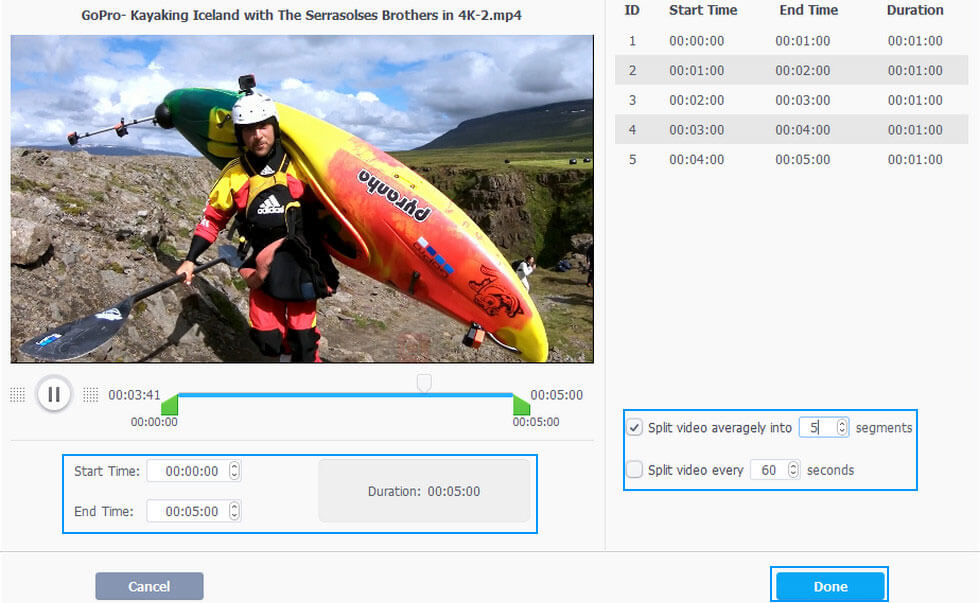Image resolution: width=980 pixels, height=603 pixels.
Task: Click the Cancel button
Action: click(149, 586)
